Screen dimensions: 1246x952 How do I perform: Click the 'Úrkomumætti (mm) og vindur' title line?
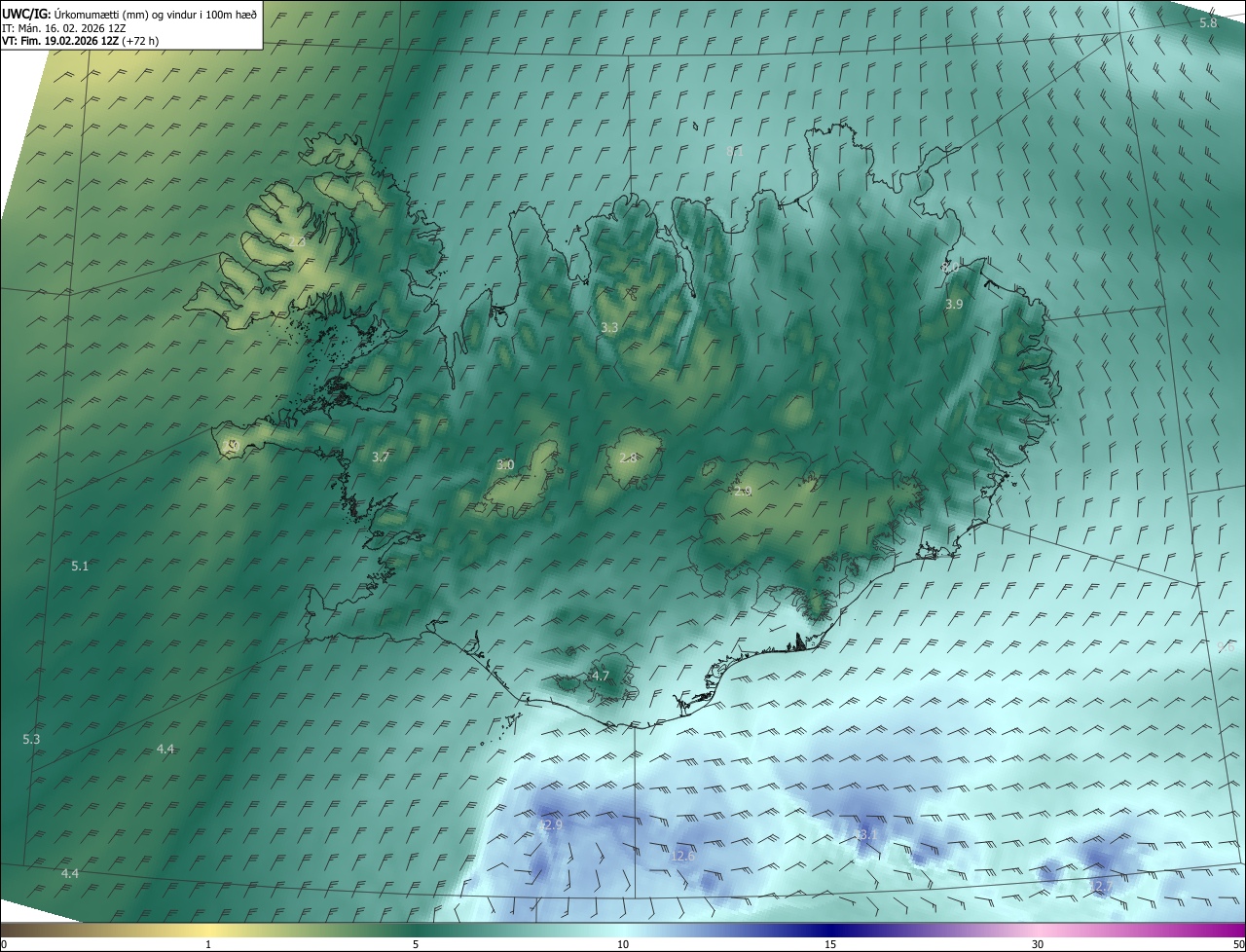pos(129,13)
